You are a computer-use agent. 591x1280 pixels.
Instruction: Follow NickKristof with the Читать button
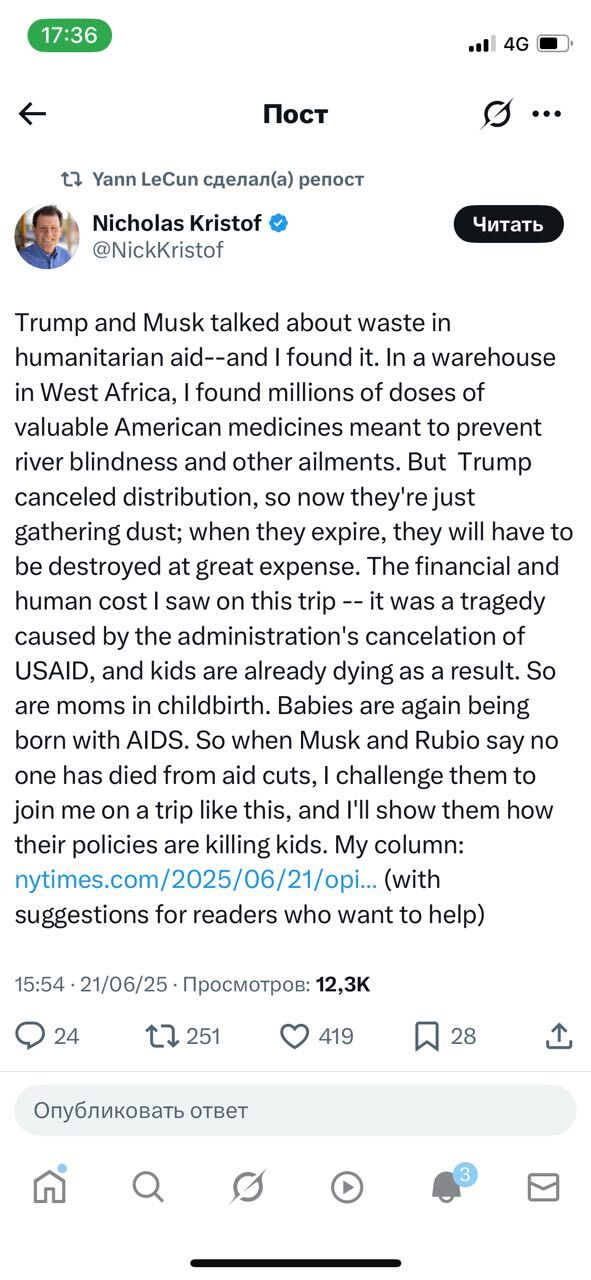[x=509, y=224]
